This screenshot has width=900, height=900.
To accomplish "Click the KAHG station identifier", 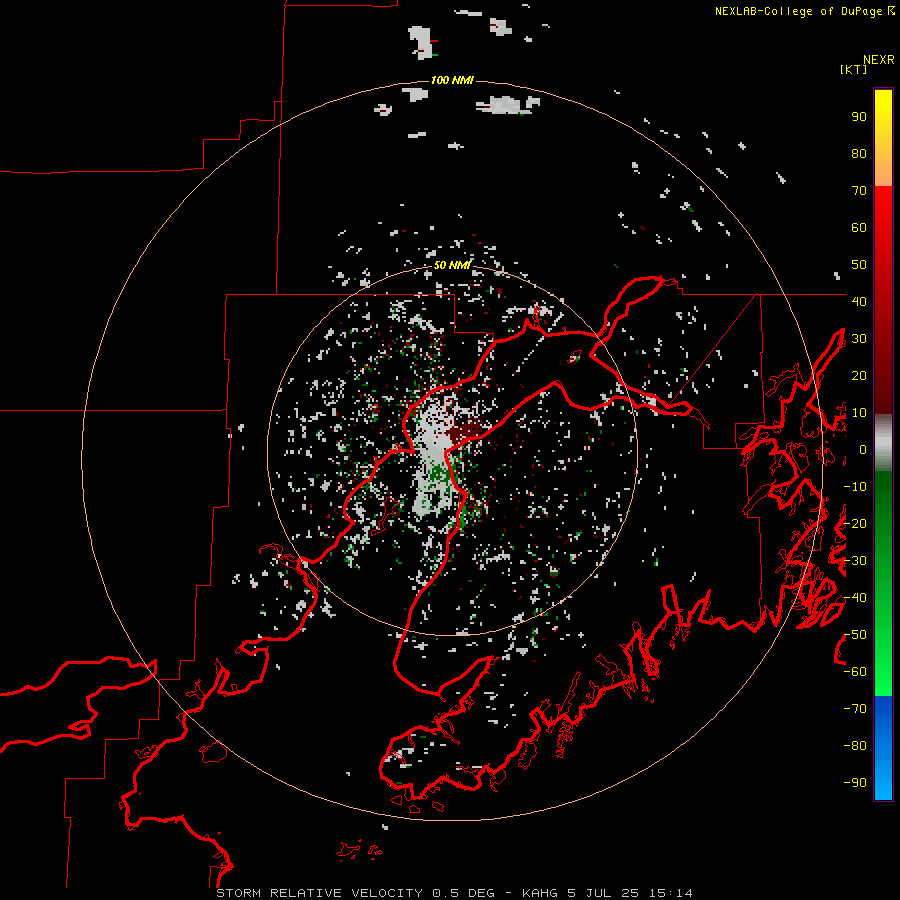I will [x=540, y=893].
